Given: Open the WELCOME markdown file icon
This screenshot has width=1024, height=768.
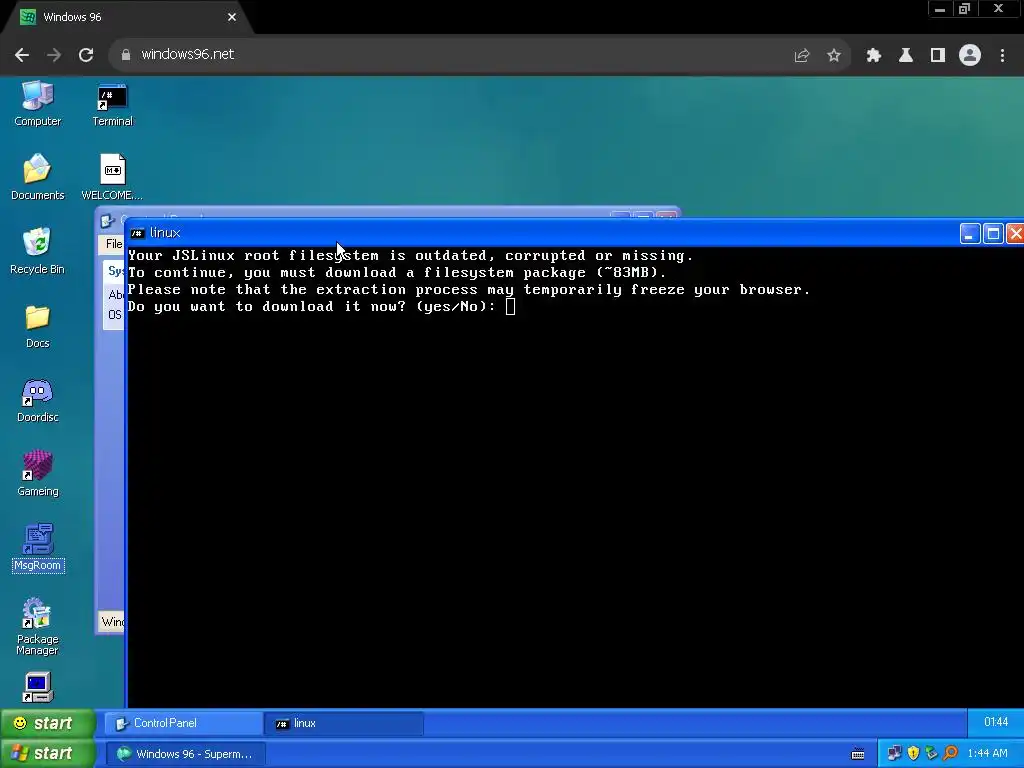Looking at the screenshot, I should (112, 177).
